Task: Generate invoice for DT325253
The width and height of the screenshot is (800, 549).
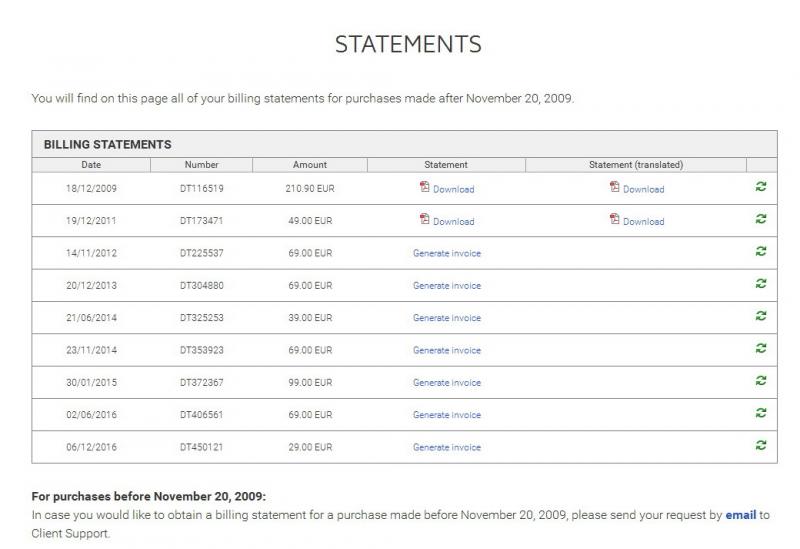Action: [x=447, y=318]
